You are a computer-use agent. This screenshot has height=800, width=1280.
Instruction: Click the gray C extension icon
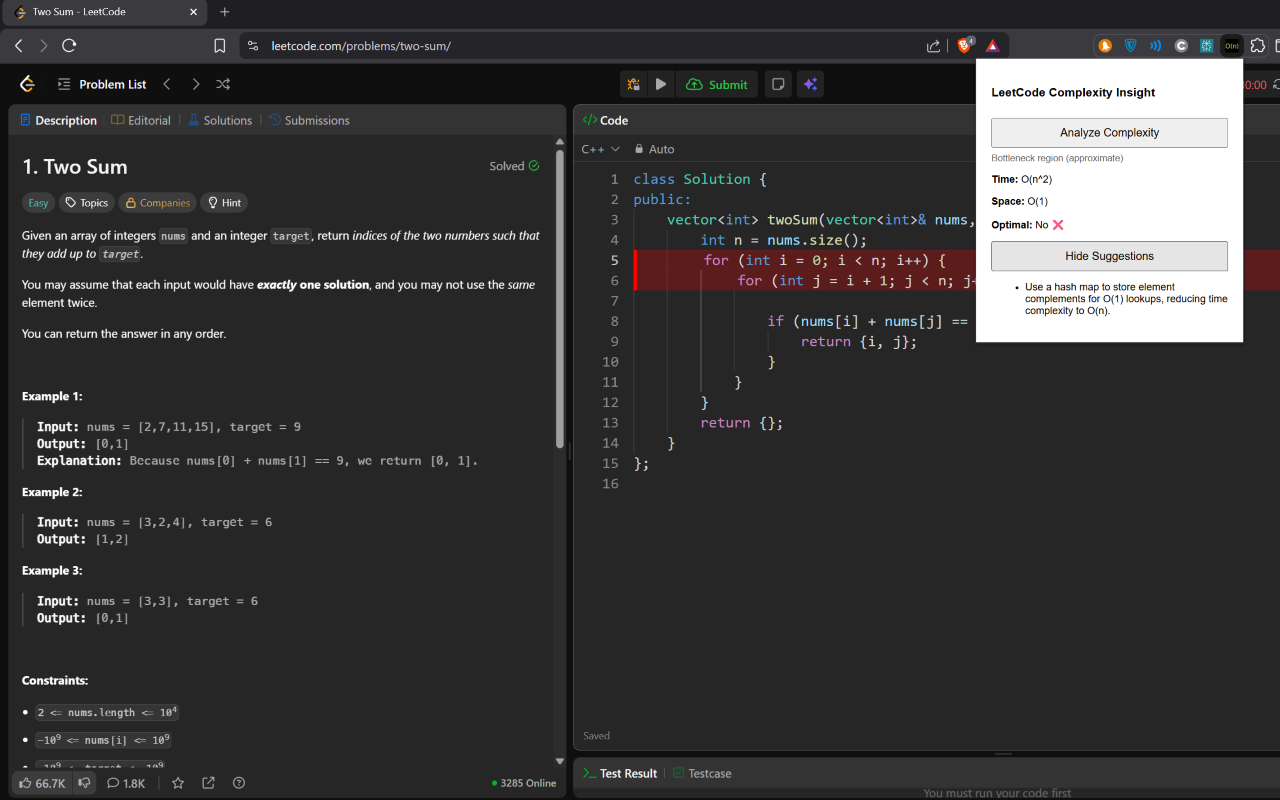tap(1181, 45)
